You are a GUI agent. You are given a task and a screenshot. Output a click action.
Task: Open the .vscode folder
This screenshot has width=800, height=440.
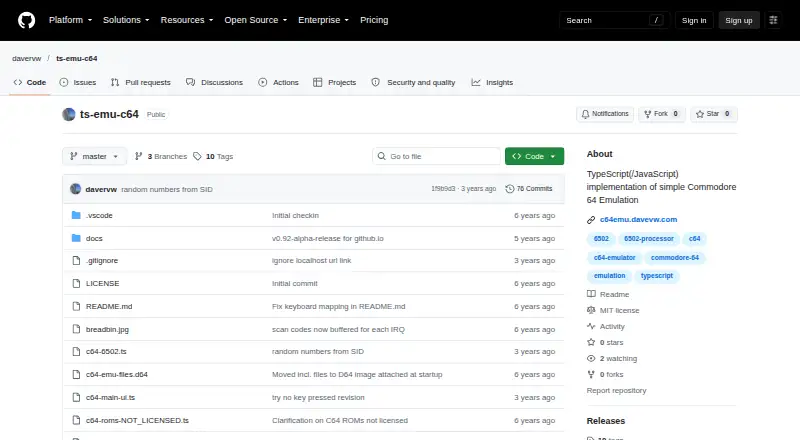(x=99, y=215)
